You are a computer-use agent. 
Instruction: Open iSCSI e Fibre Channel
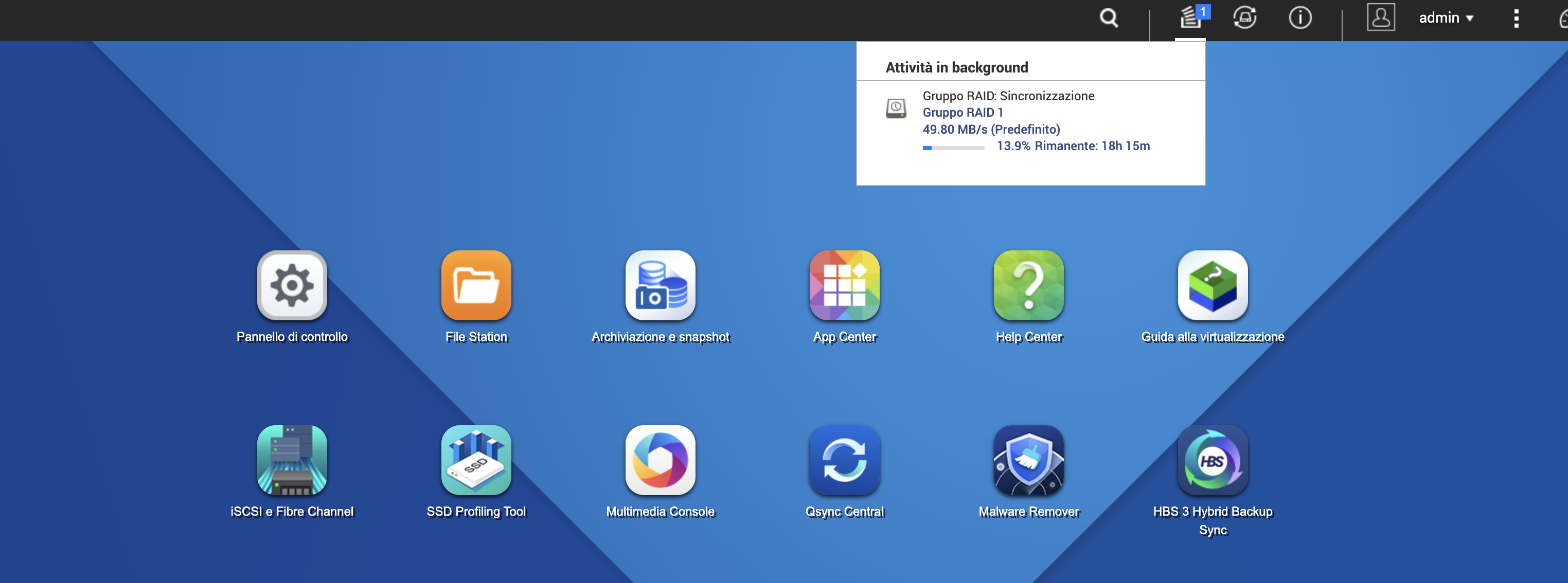click(292, 460)
